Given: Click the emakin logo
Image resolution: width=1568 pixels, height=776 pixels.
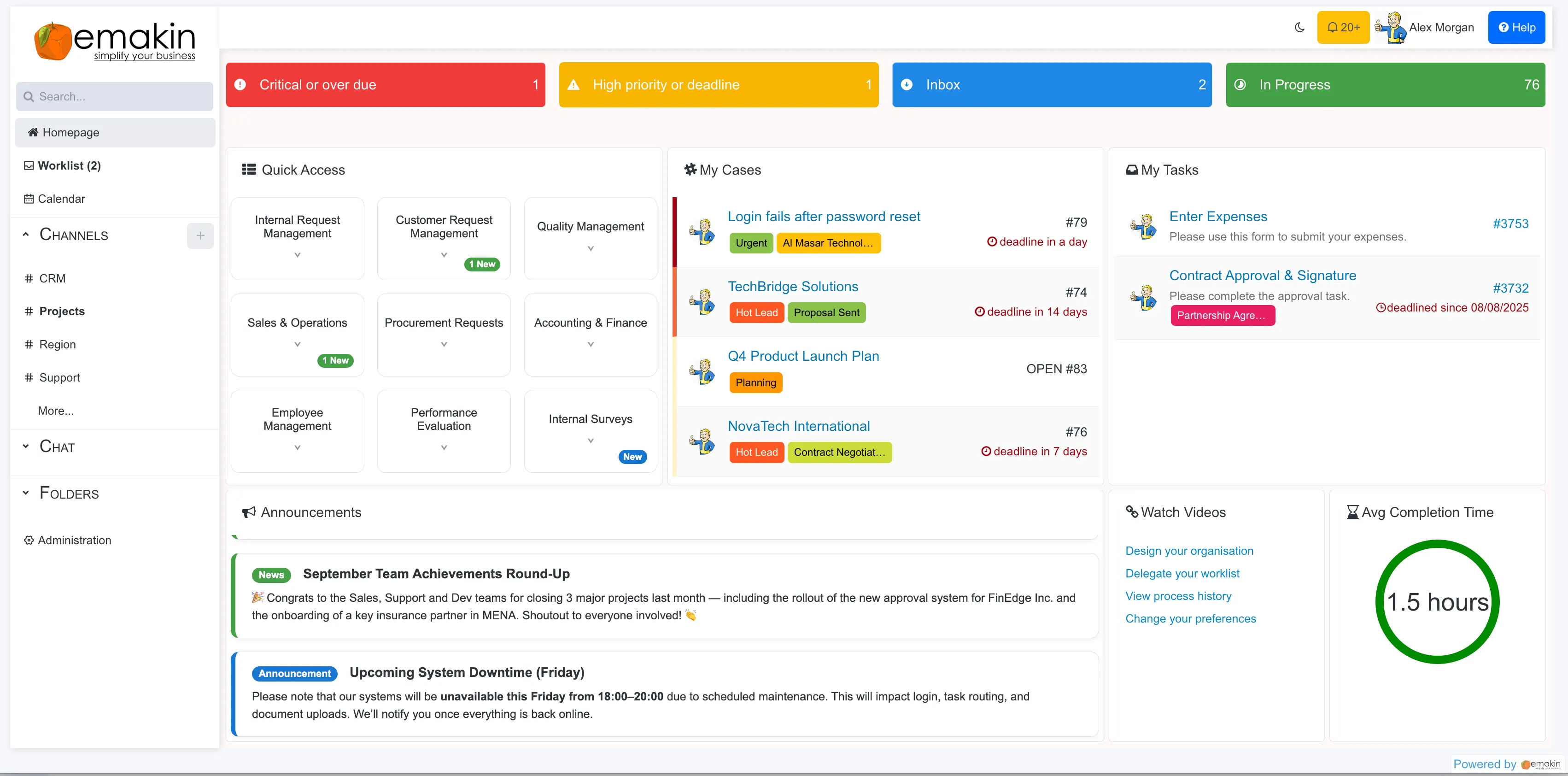Looking at the screenshot, I should (x=113, y=39).
